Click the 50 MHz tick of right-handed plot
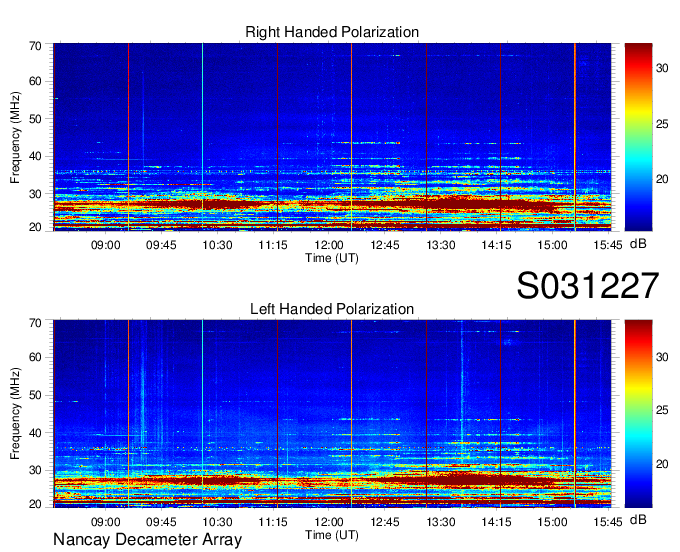This screenshot has height=552, width=680. (35, 119)
